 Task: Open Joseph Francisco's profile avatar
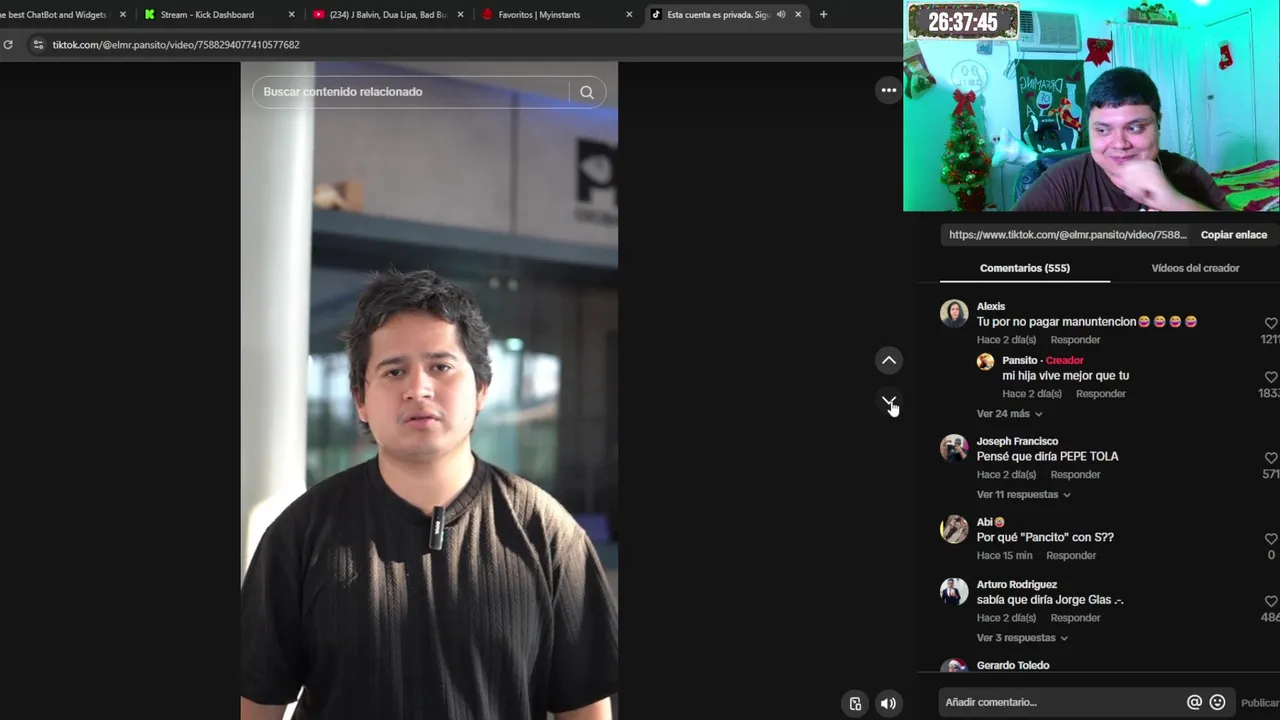pyautogui.click(x=954, y=448)
